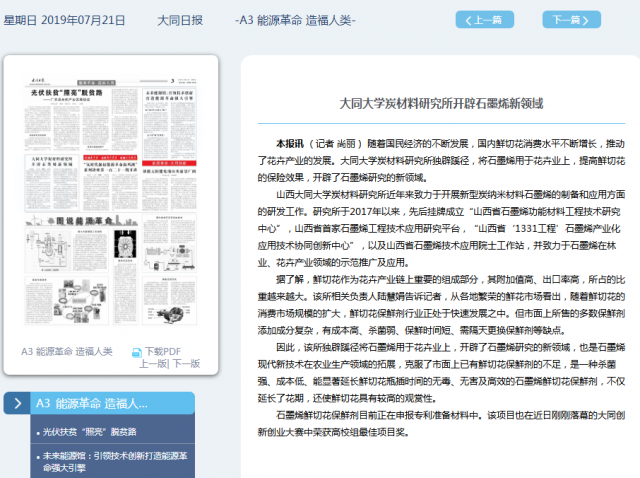Click the PDF download icon
640x478 pixels.
coord(137,352)
